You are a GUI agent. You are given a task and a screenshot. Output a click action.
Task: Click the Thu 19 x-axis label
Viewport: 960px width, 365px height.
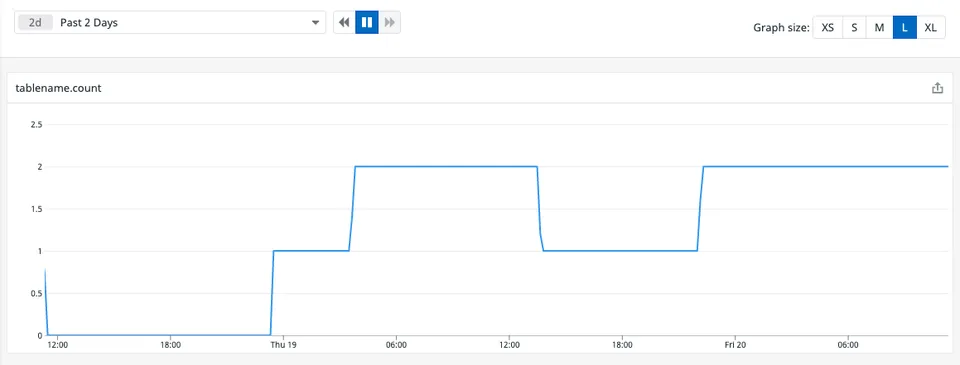[x=283, y=345]
